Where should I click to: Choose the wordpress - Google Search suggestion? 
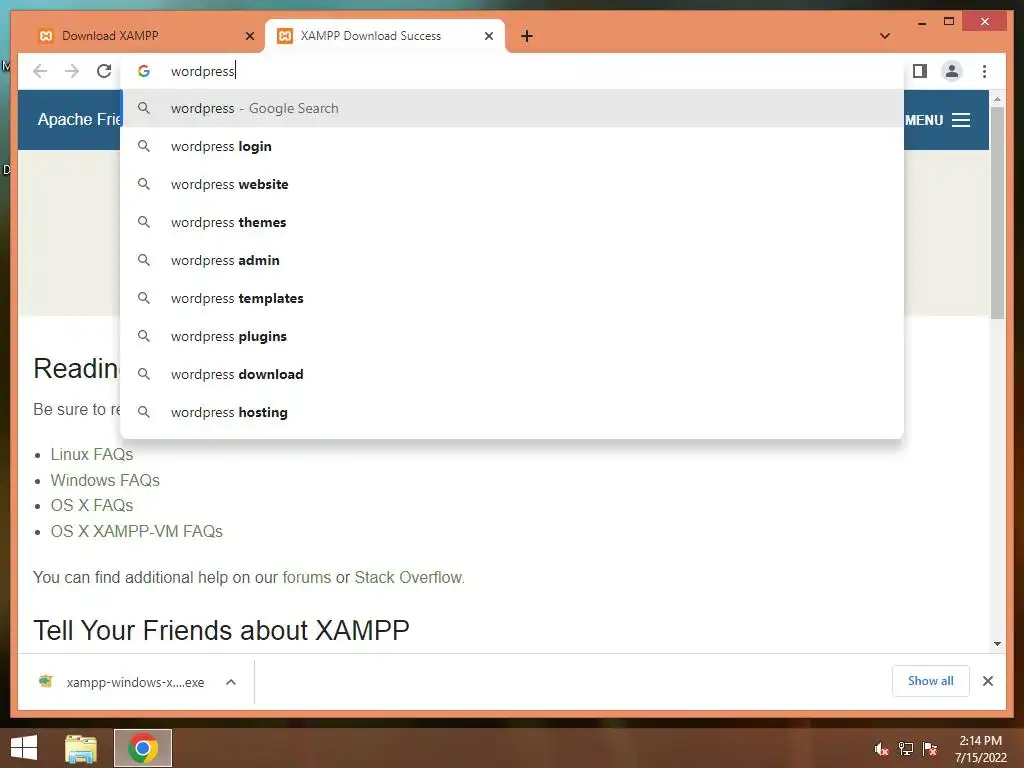coord(512,108)
